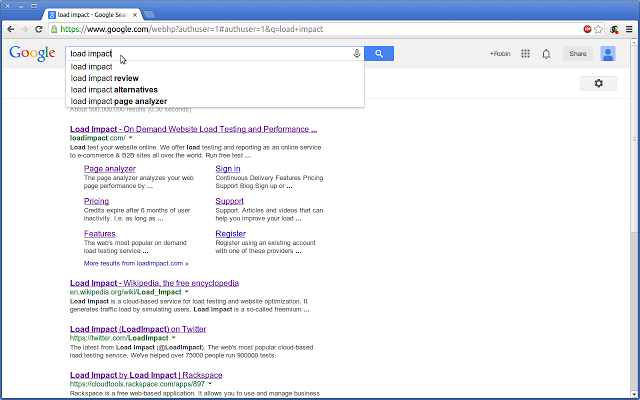Open Load Impact by Rackspace result
This screenshot has width=640, height=400.
click(x=146, y=375)
